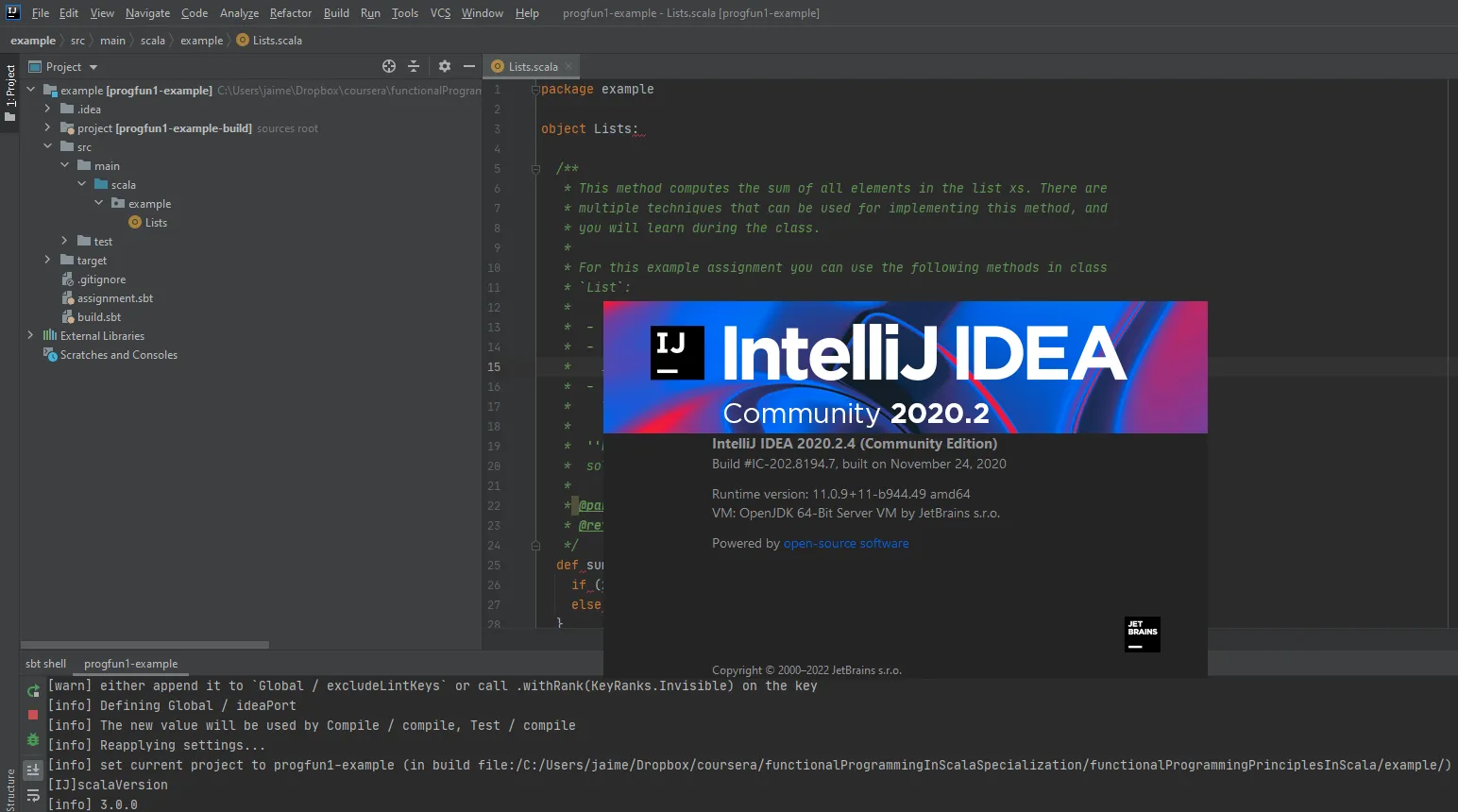Open the File menu

click(41, 13)
